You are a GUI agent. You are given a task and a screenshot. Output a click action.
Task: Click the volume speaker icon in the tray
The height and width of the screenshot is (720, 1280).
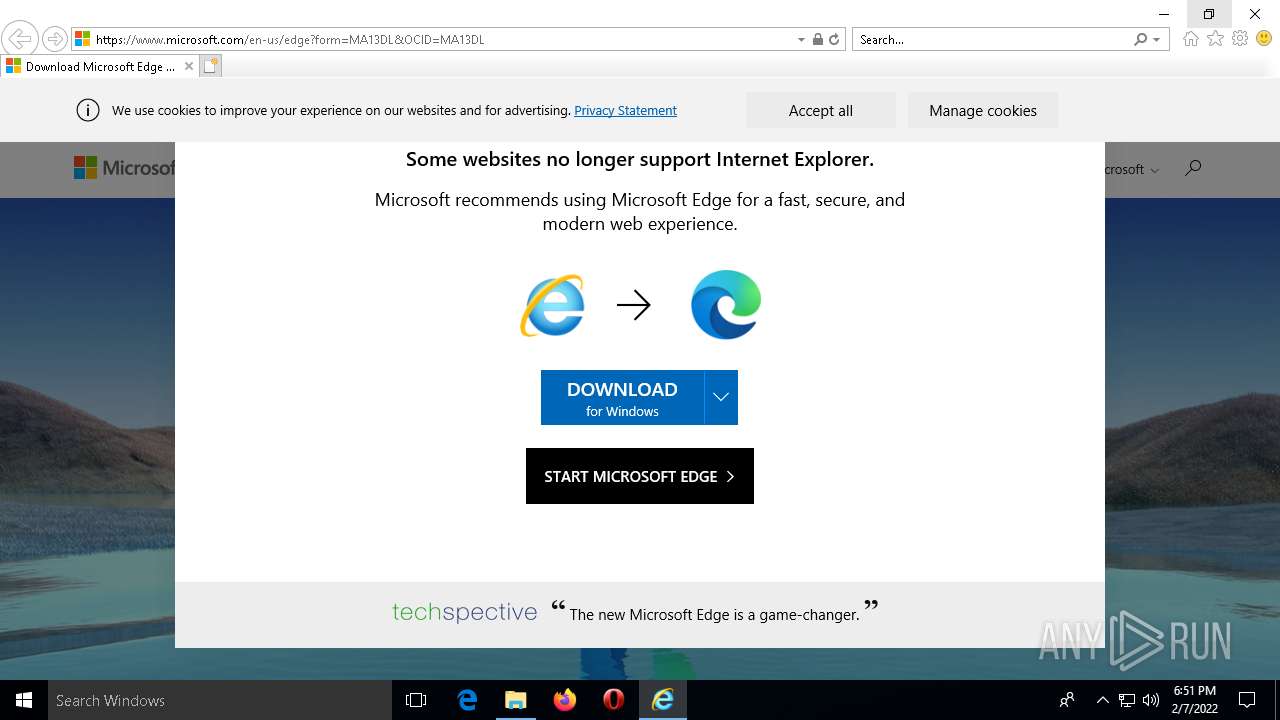click(x=1151, y=700)
